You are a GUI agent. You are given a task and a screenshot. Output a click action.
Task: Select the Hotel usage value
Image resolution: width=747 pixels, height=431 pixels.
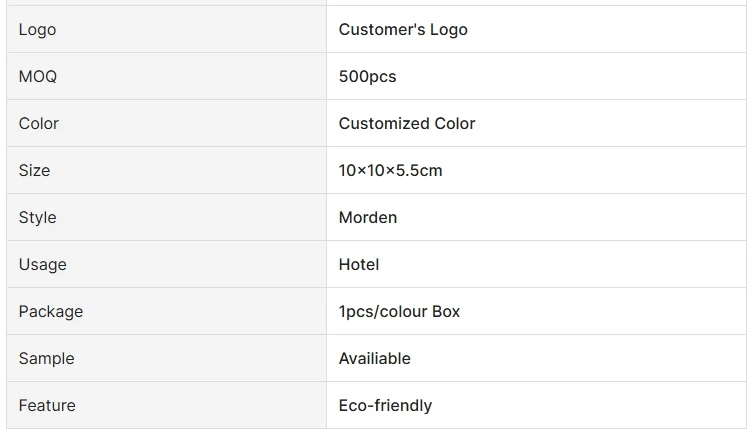(x=359, y=265)
